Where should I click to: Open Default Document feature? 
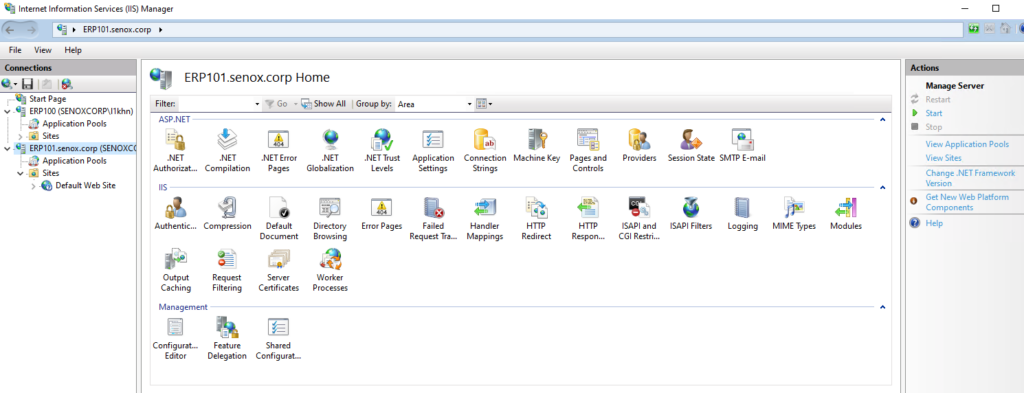(279, 219)
